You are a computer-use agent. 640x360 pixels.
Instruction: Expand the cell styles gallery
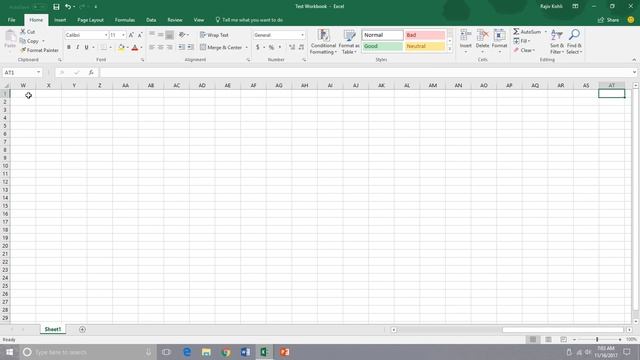coord(450,49)
